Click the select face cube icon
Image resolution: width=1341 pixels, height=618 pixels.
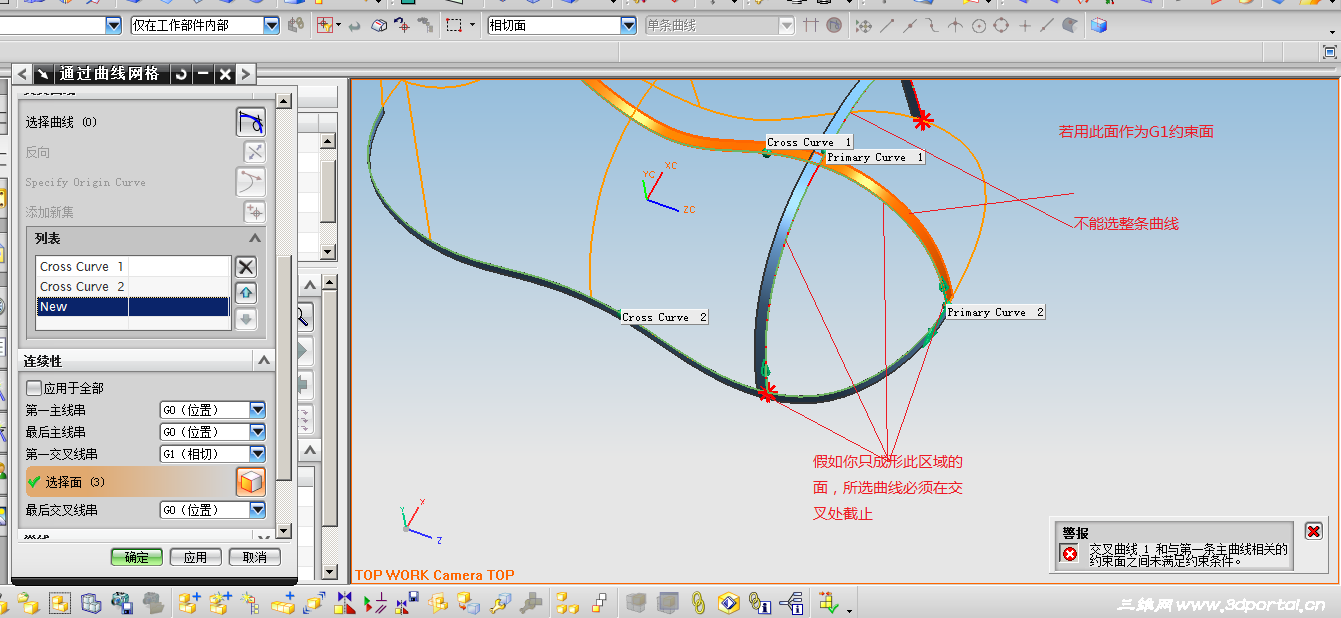click(251, 481)
